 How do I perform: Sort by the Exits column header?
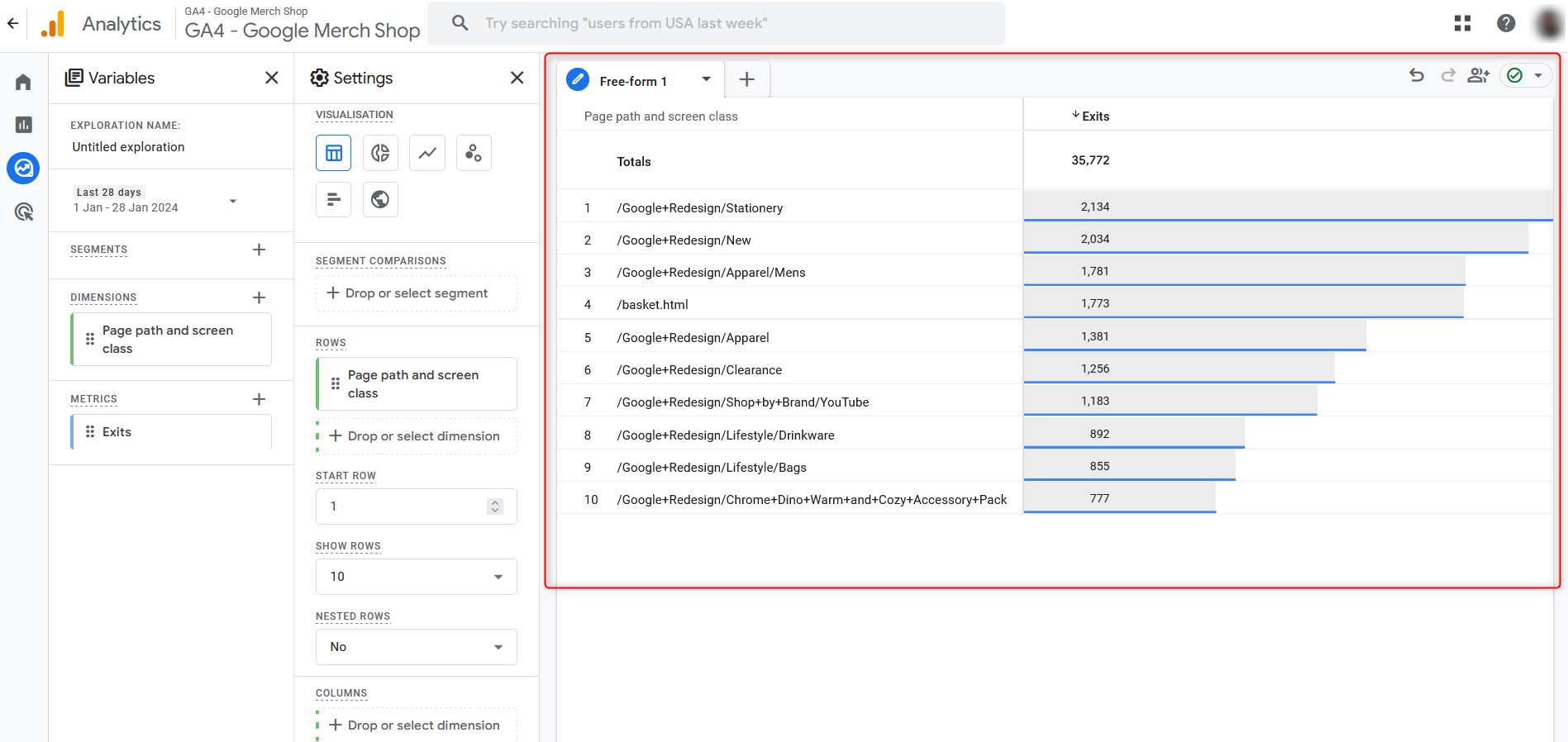(x=1090, y=116)
